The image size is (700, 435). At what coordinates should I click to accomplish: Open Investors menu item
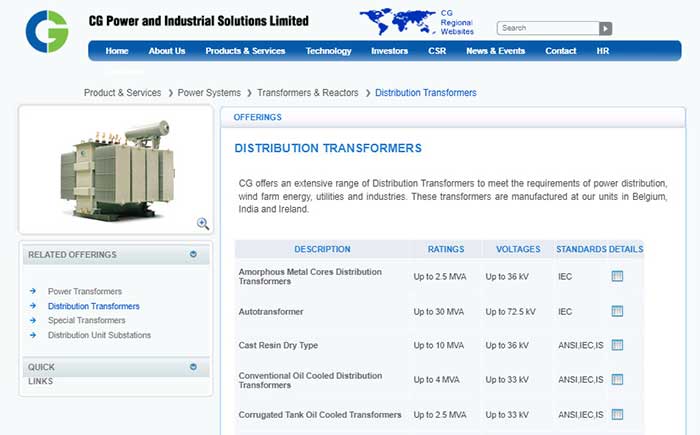pyautogui.click(x=390, y=51)
